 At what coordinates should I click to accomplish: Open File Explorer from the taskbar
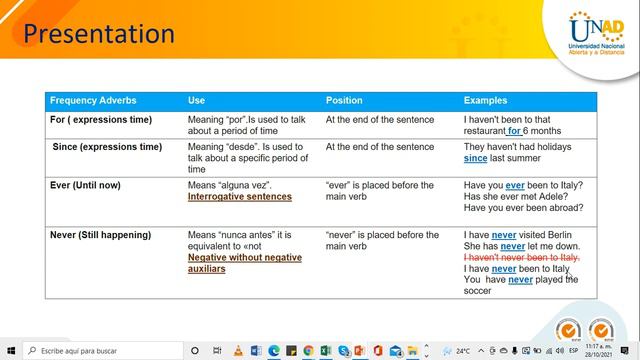(413, 351)
